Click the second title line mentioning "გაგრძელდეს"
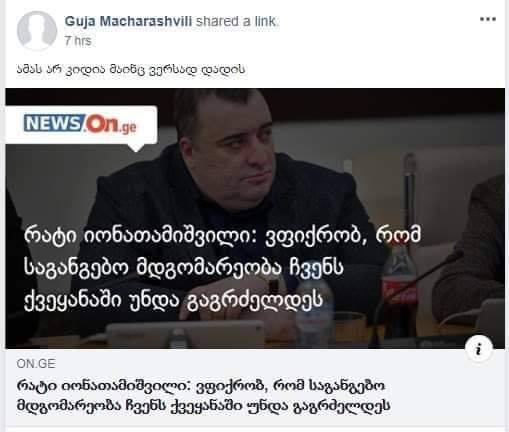Image resolution: width=509 pixels, height=432 pixels. [204, 406]
